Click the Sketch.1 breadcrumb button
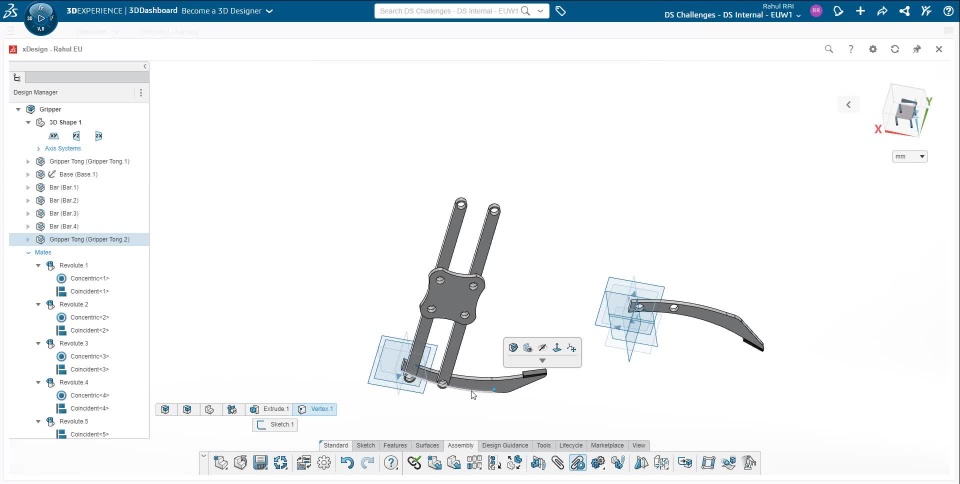Image resolution: width=960 pixels, height=484 pixels. (275, 425)
